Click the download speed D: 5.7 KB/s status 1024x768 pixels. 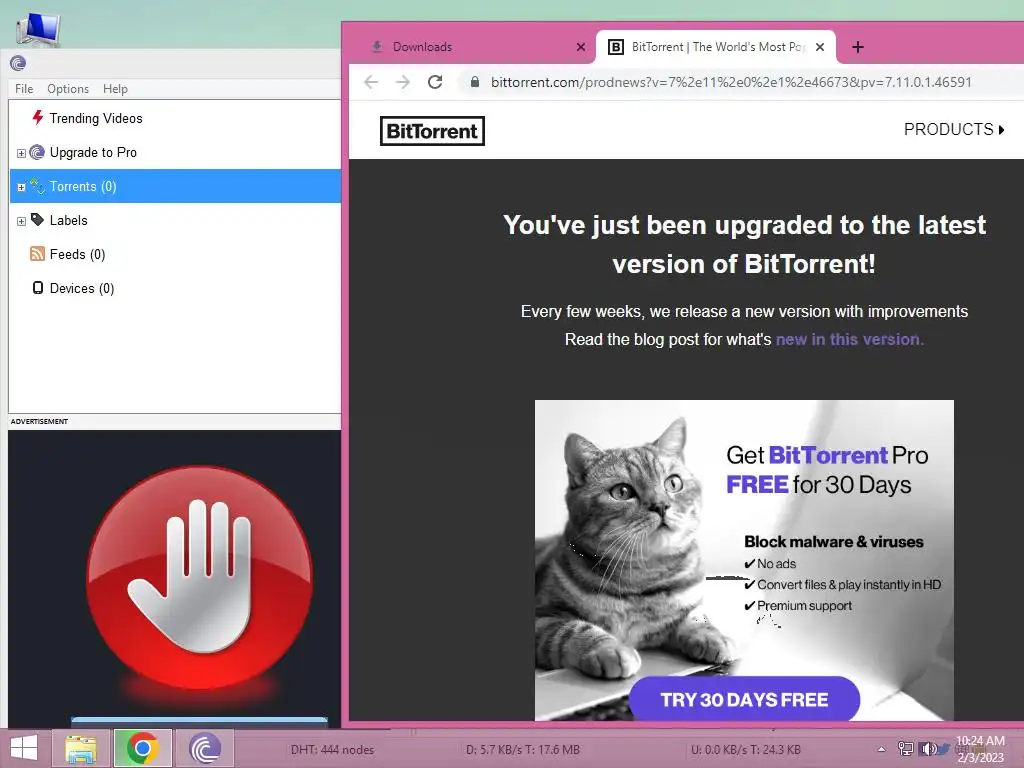[522, 750]
